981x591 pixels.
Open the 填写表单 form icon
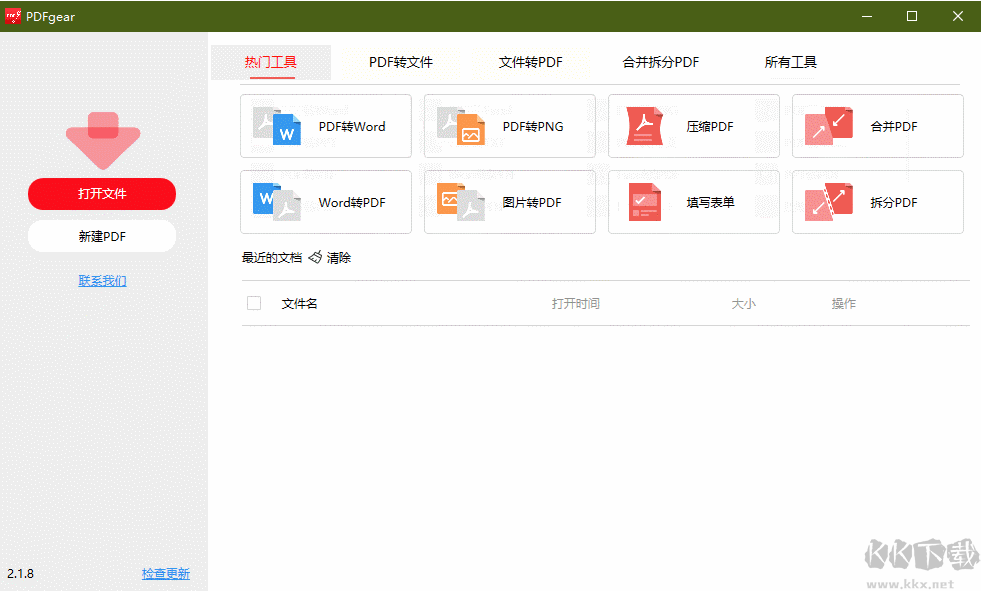[x=645, y=202]
